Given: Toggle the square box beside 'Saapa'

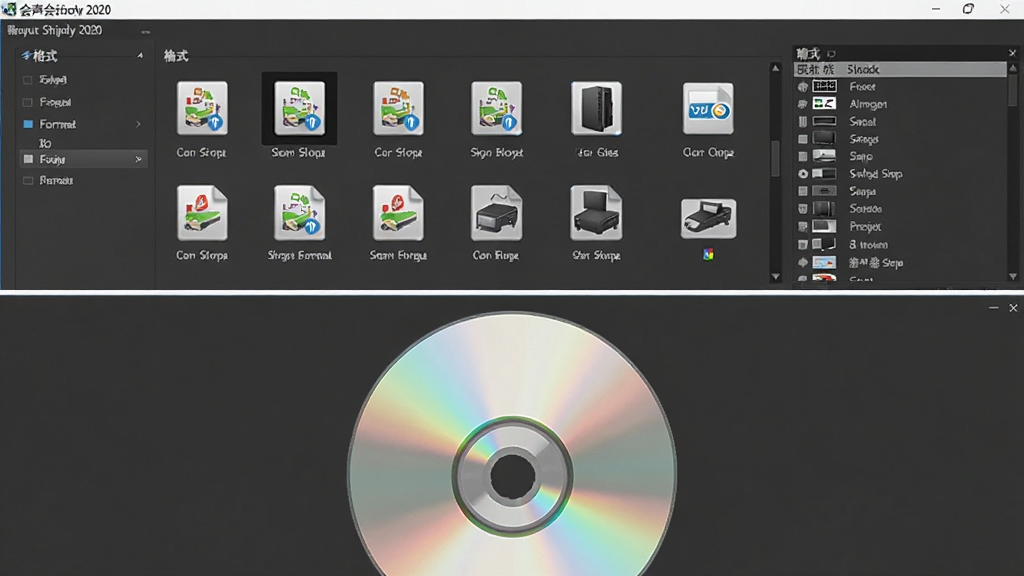Looking at the screenshot, I should click(803, 191).
